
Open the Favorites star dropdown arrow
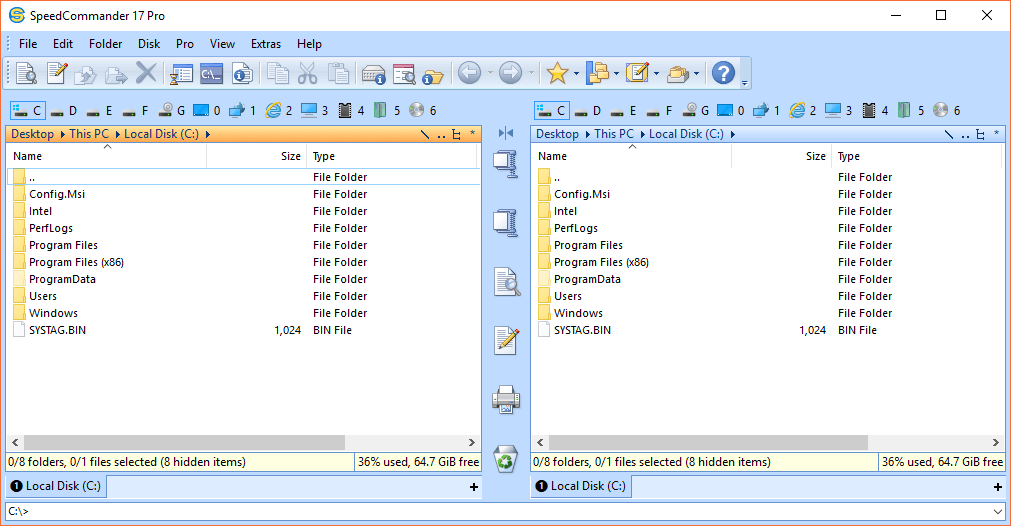click(576, 73)
